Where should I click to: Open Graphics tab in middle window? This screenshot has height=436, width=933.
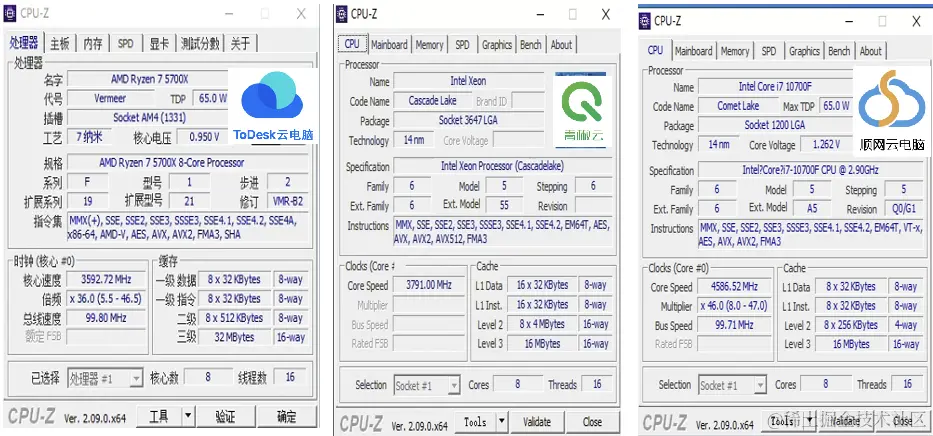click(x=497, y=45)
